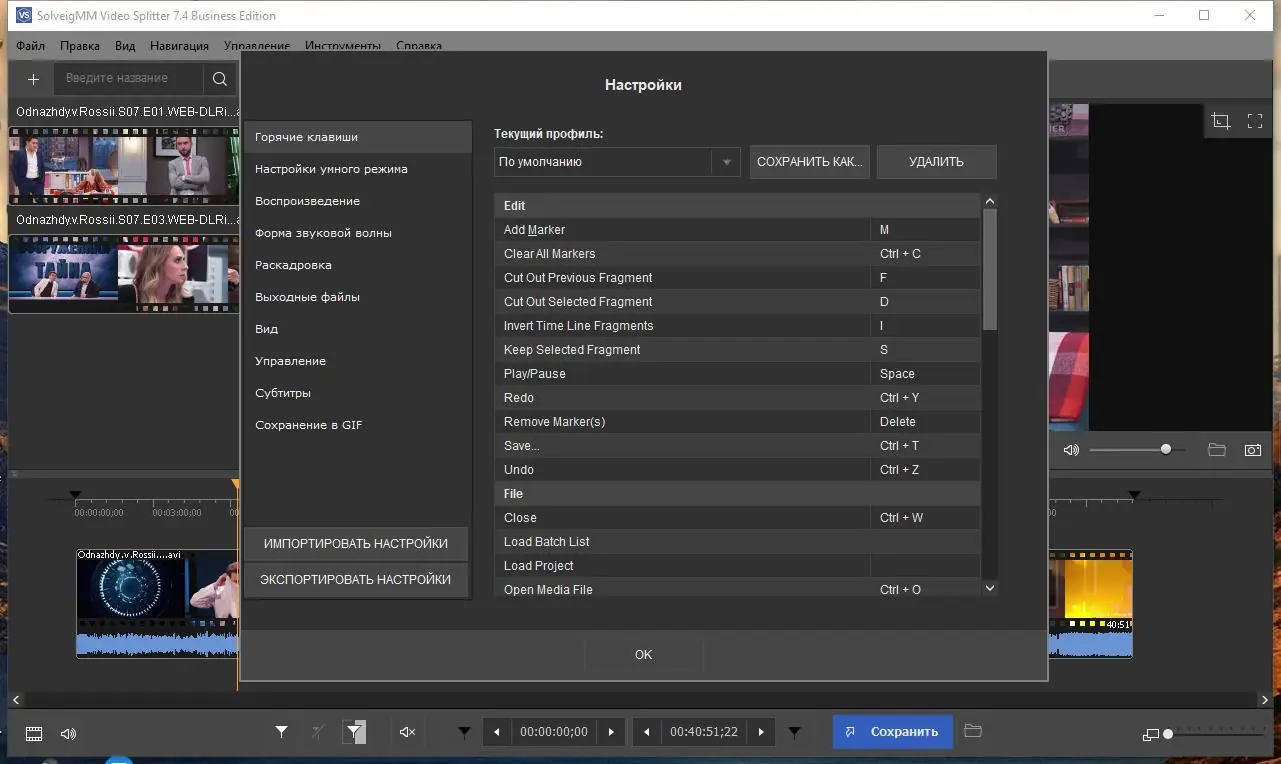Enter fullscreen preview mode
The image size is (1281, 764).
1255,121
